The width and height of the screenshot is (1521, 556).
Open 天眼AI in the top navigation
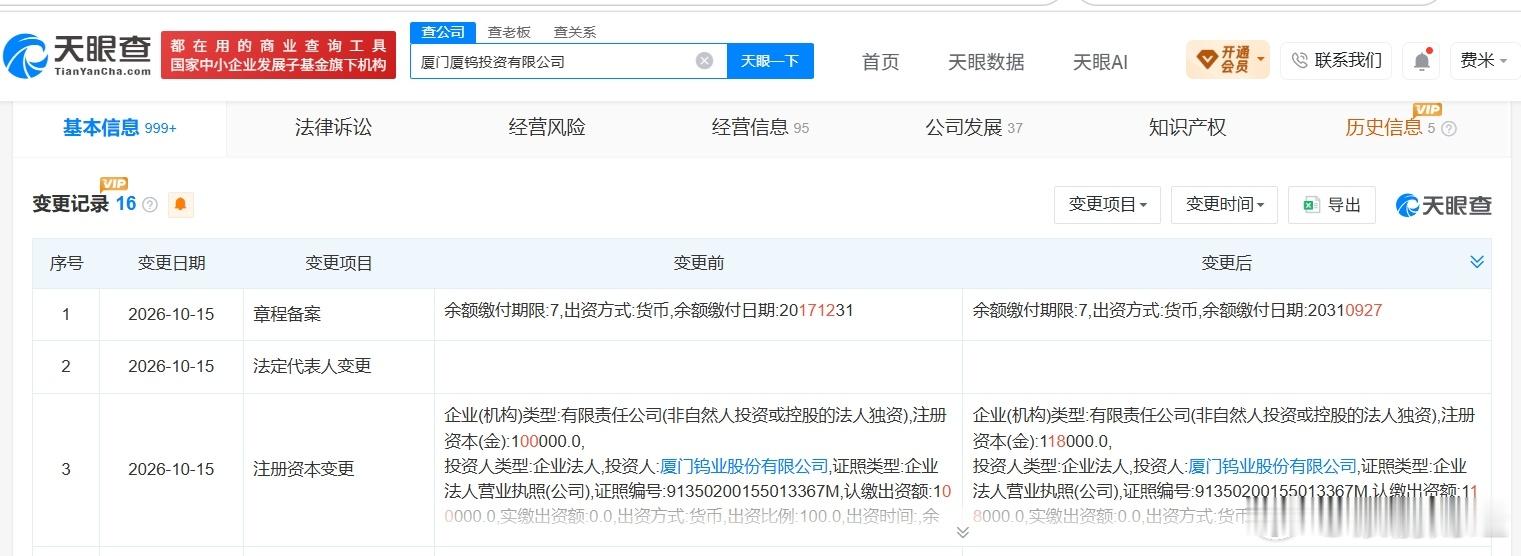pyautogui.click(x=1100, y=62)
